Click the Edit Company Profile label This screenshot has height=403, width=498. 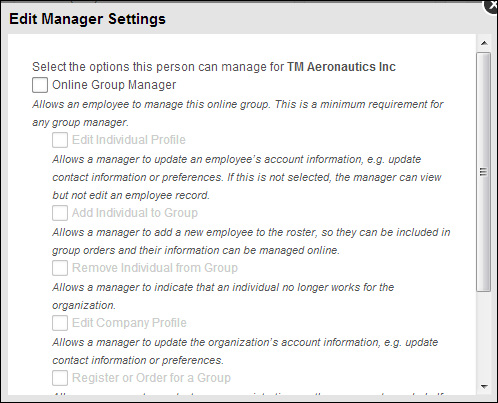pyautogui.click(x=129, y=323)
